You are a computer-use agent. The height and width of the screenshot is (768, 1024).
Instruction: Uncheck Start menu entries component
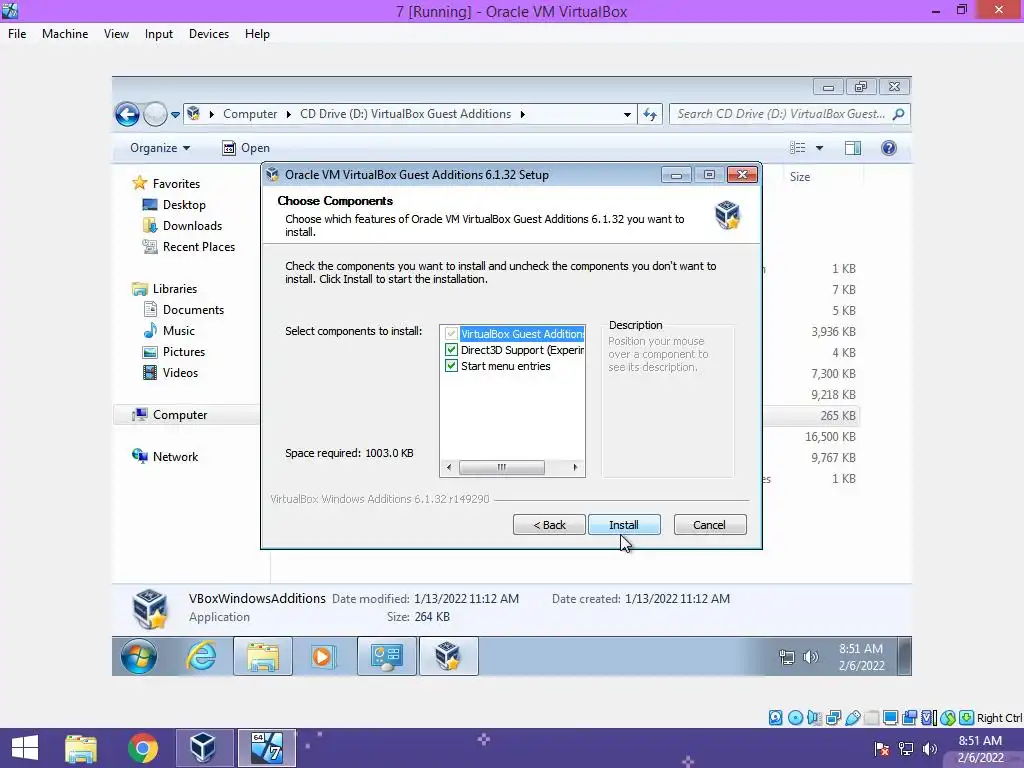(x=451, y=366)
